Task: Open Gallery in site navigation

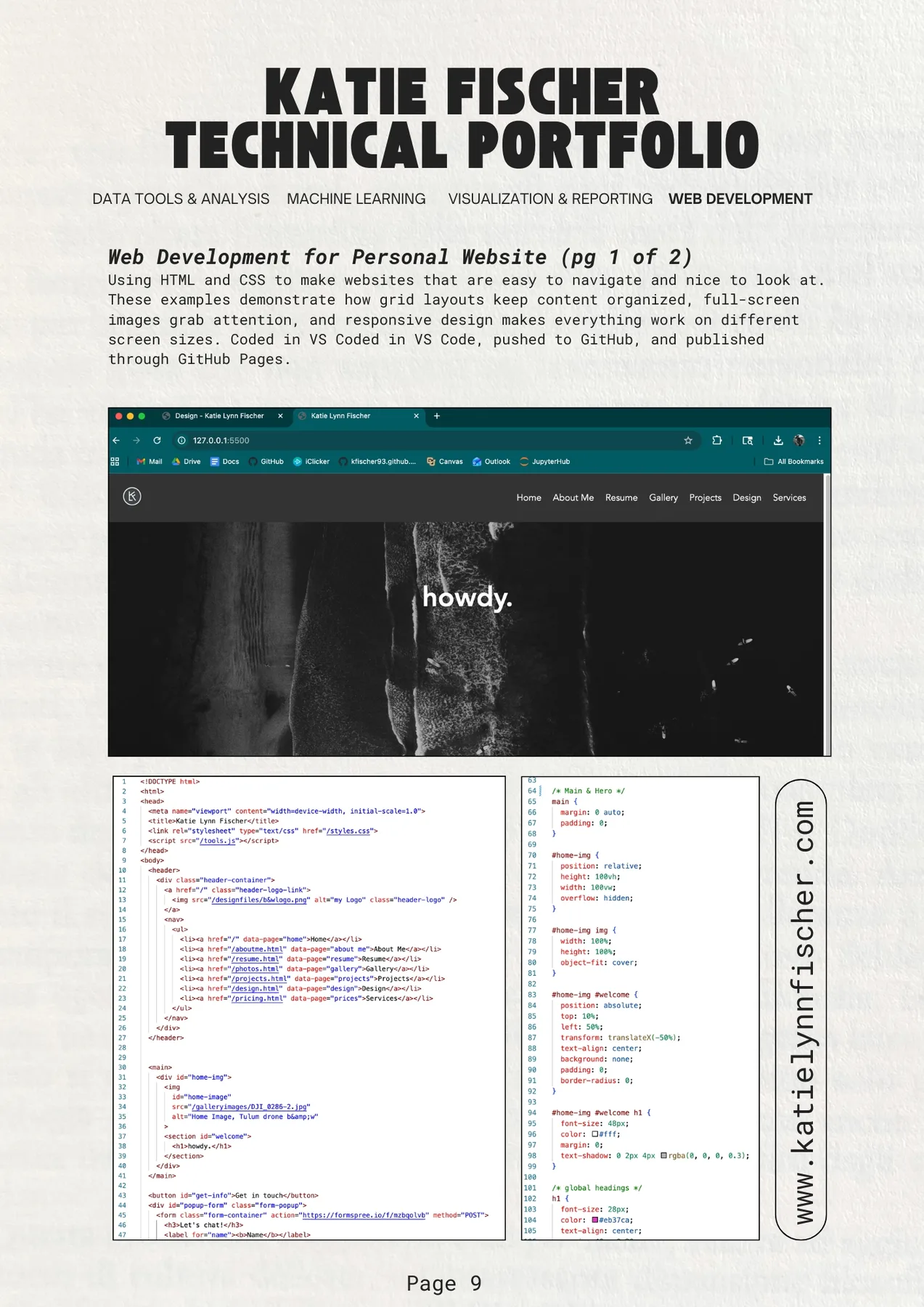Action: pos(663,497)
